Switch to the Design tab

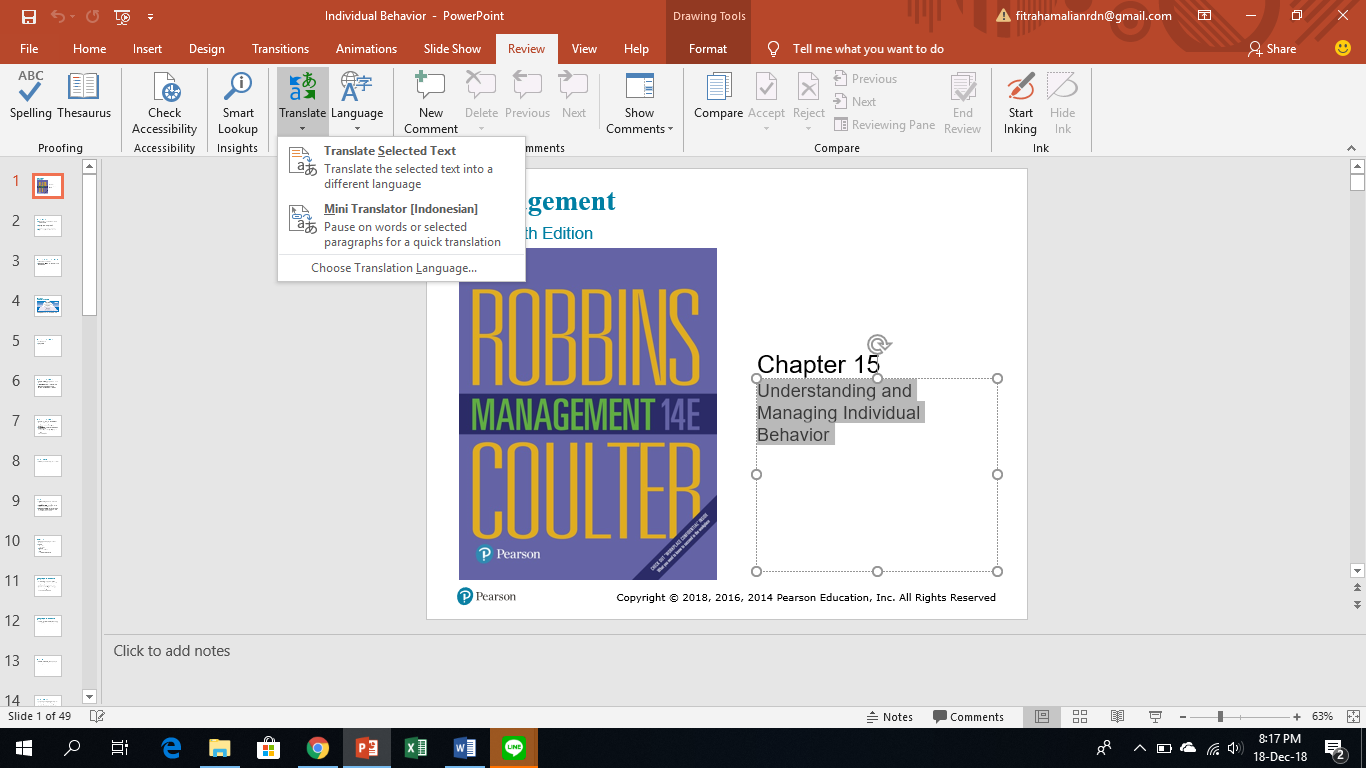(x=207, y=49)
